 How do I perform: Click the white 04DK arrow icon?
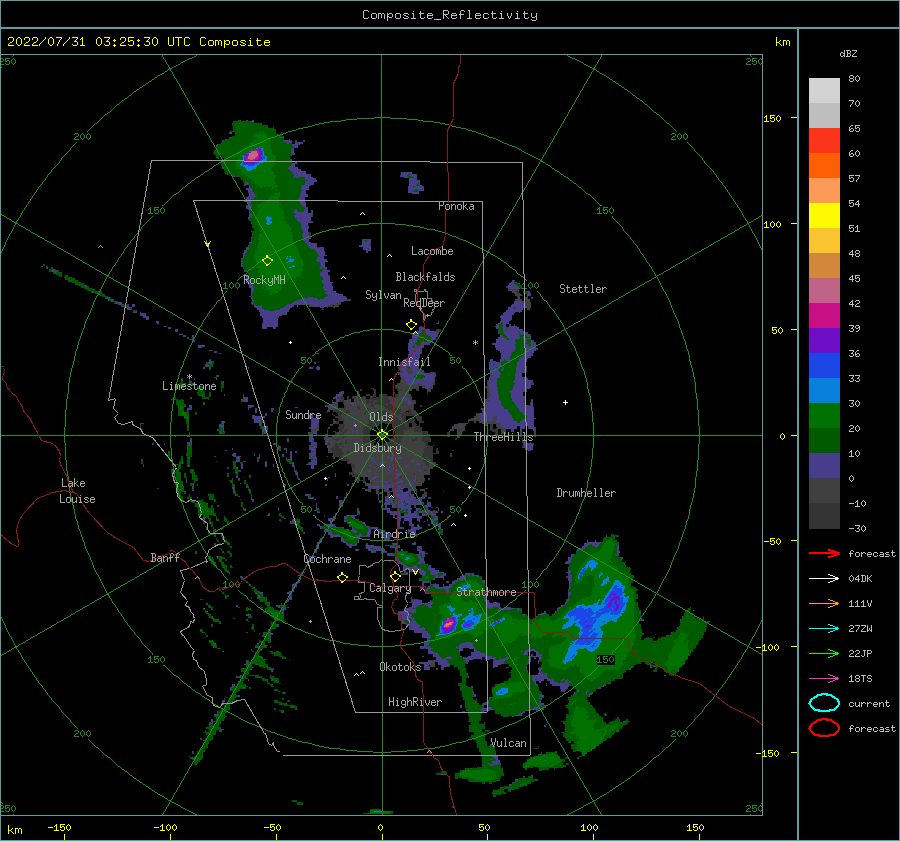824,579
